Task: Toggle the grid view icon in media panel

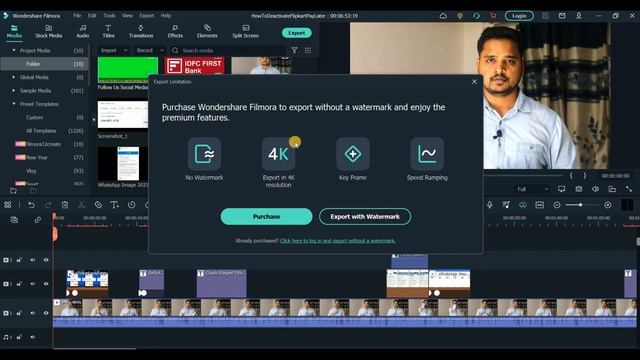Action: click(x=308, y=50)
